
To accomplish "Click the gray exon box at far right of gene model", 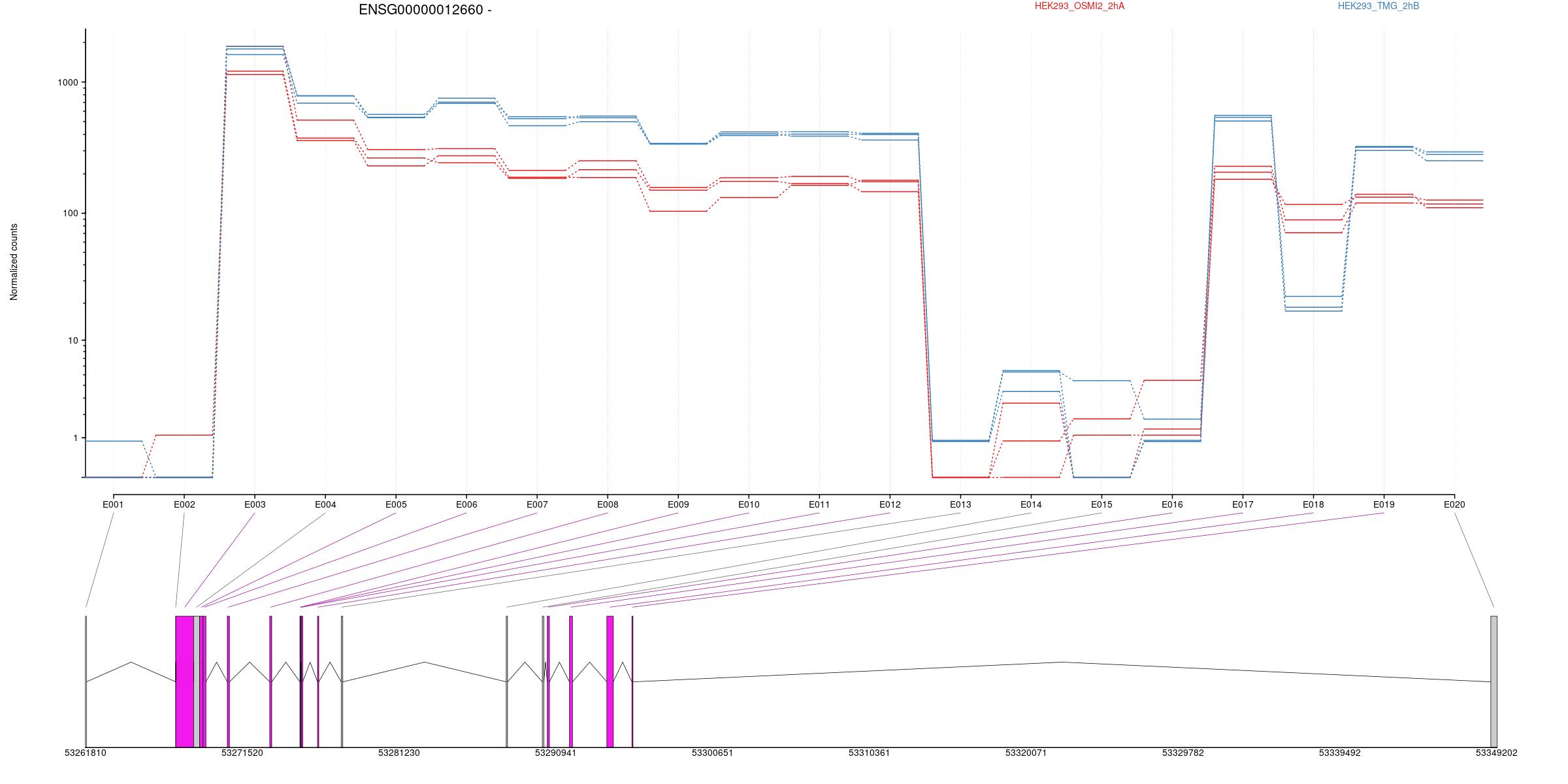I will [1494, 681].
